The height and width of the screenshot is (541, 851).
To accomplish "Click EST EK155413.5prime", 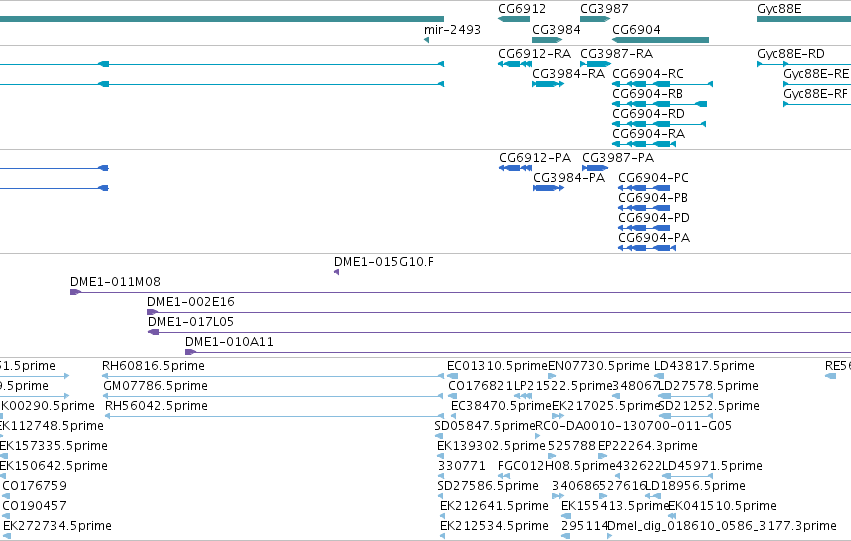I will coord(615,507).
